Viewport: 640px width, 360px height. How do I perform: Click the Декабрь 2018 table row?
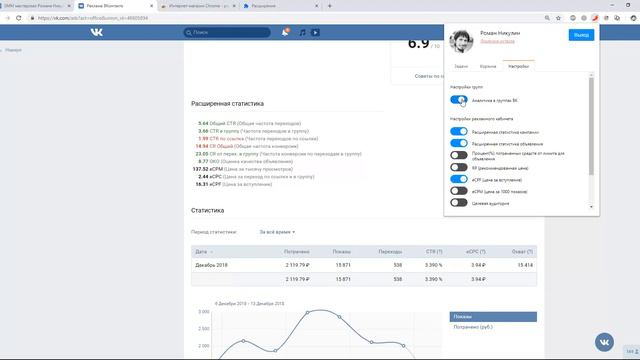coord(364,265)
